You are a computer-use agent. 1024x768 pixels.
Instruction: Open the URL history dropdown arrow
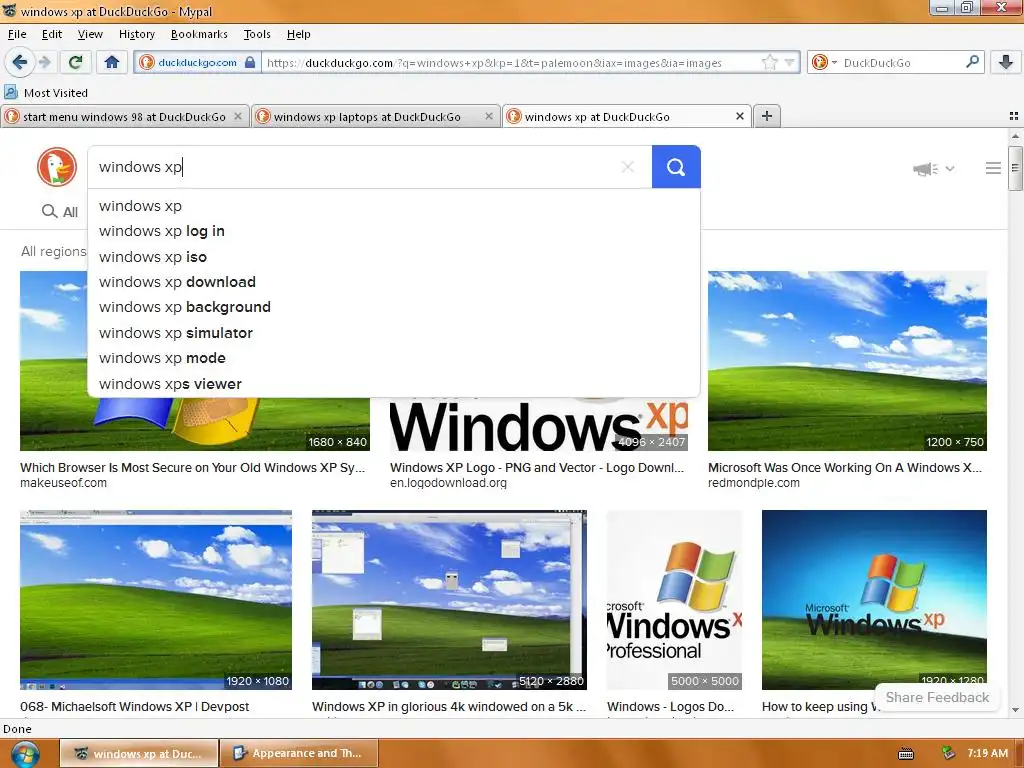(x=790, y=63)
